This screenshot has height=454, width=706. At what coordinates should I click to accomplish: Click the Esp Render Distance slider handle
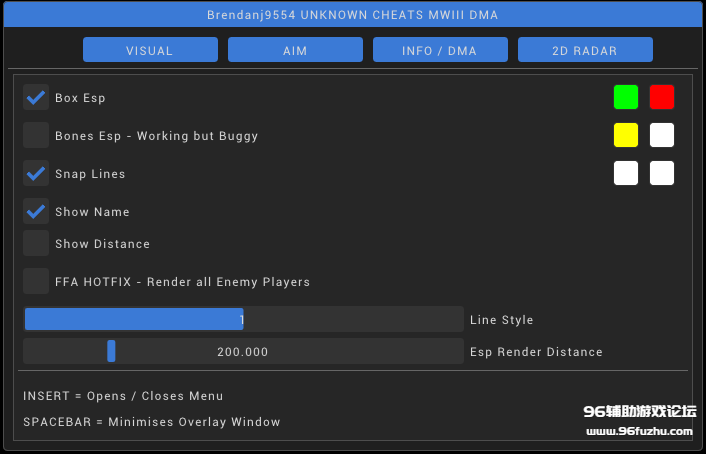coord(111,351)
